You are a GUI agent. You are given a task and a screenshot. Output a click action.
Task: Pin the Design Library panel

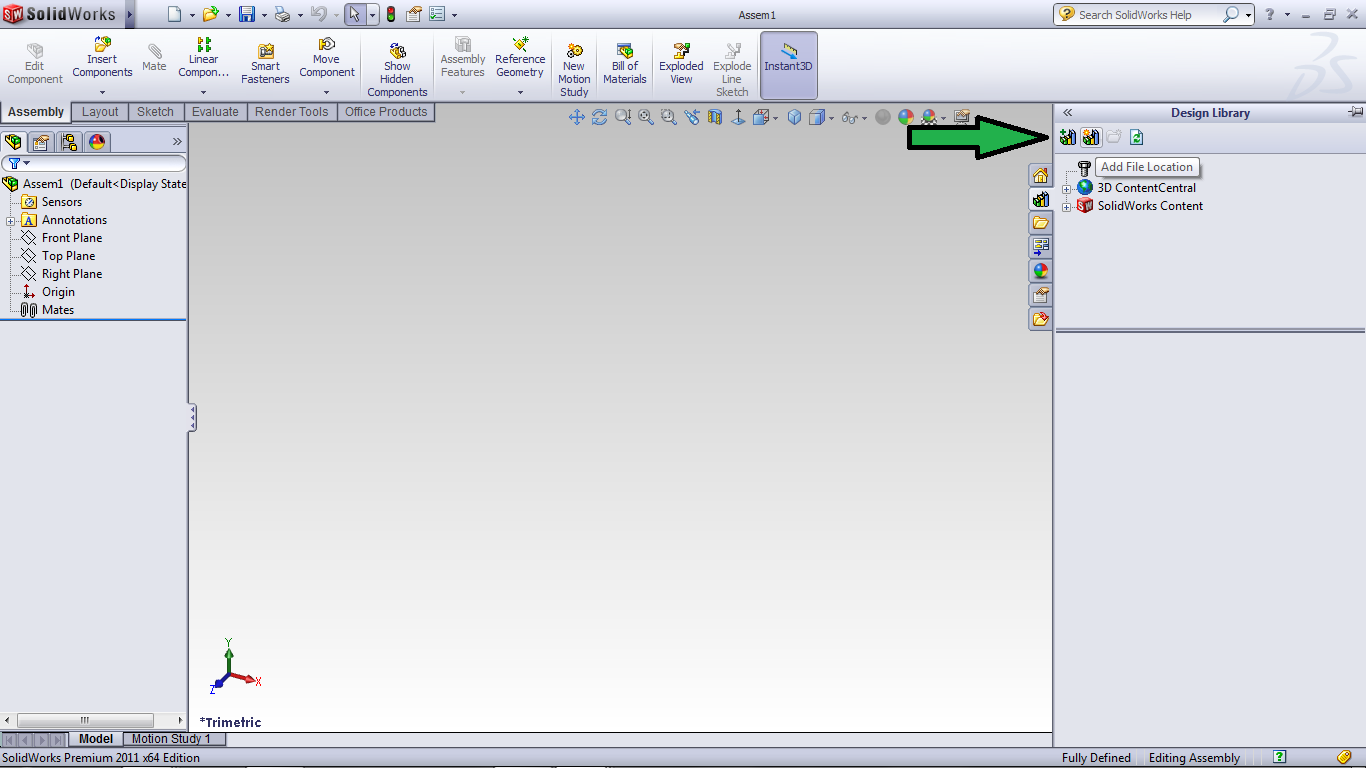coord(1355,112)
